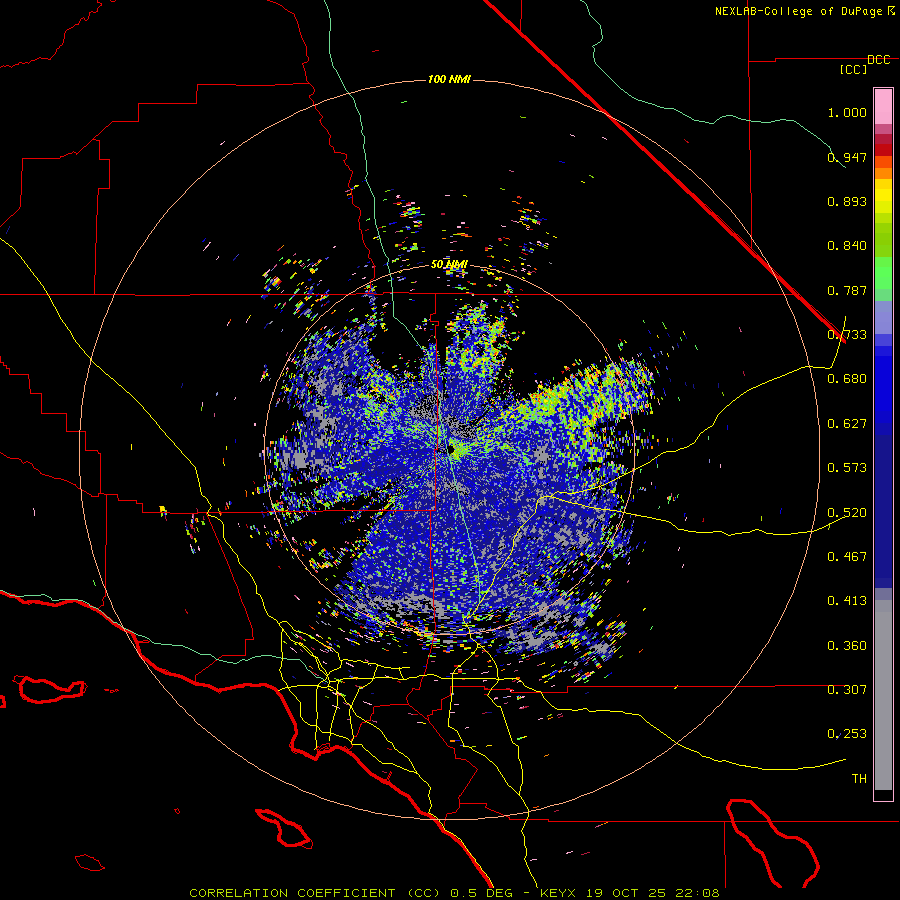This screenshot has width=900, height=900.
Task: Click the 50 NMI range ring label
Action: (449, 265)
